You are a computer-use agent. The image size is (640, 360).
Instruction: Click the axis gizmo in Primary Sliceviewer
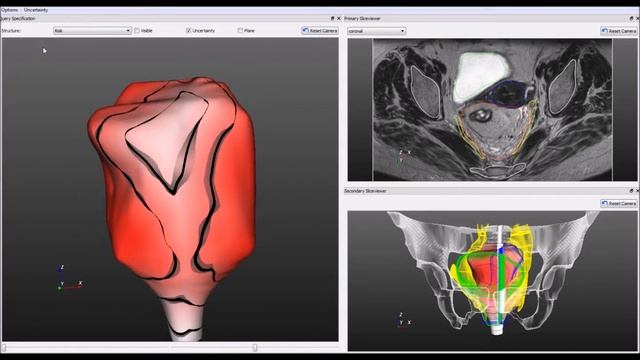[x=404, y=158]
